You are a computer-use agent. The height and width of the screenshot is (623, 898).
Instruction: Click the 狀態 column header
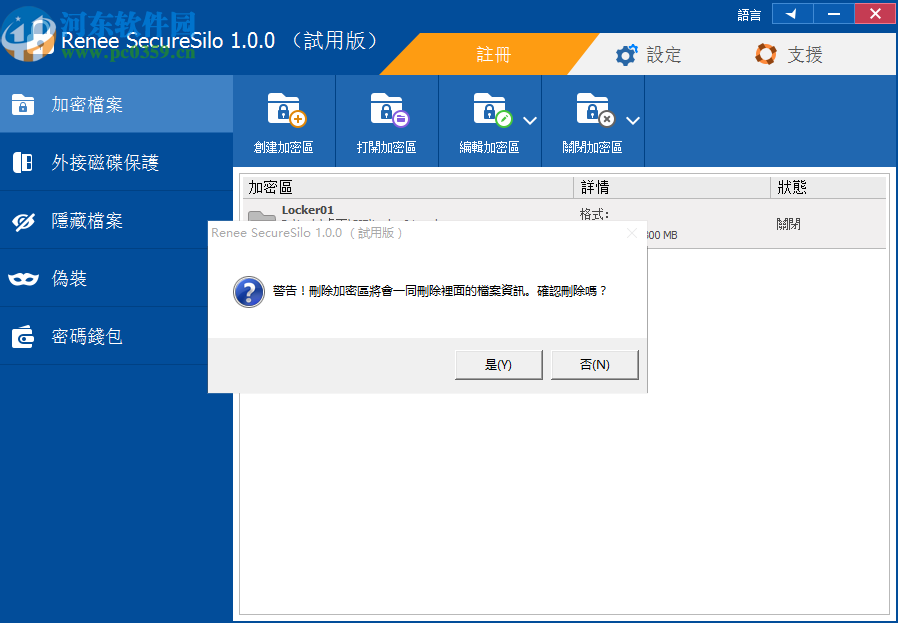coord(828,187)
